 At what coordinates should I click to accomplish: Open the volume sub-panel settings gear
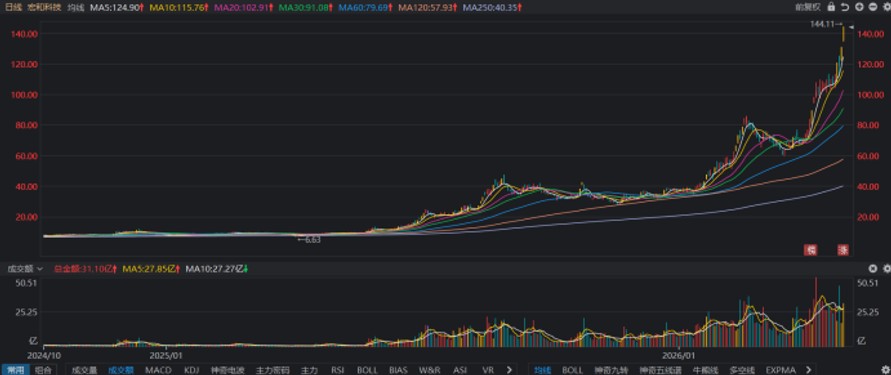coord(886,269)
